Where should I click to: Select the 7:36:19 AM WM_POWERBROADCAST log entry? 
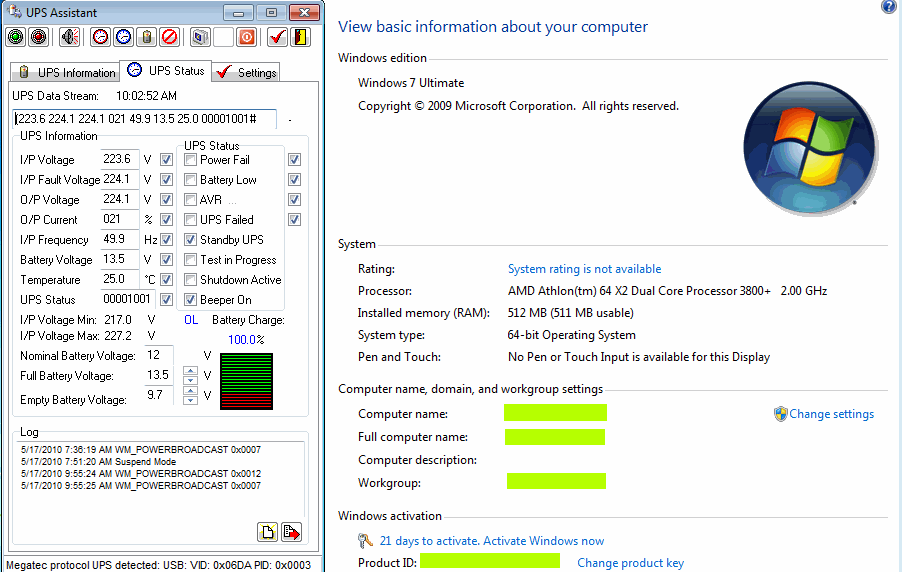141,449
